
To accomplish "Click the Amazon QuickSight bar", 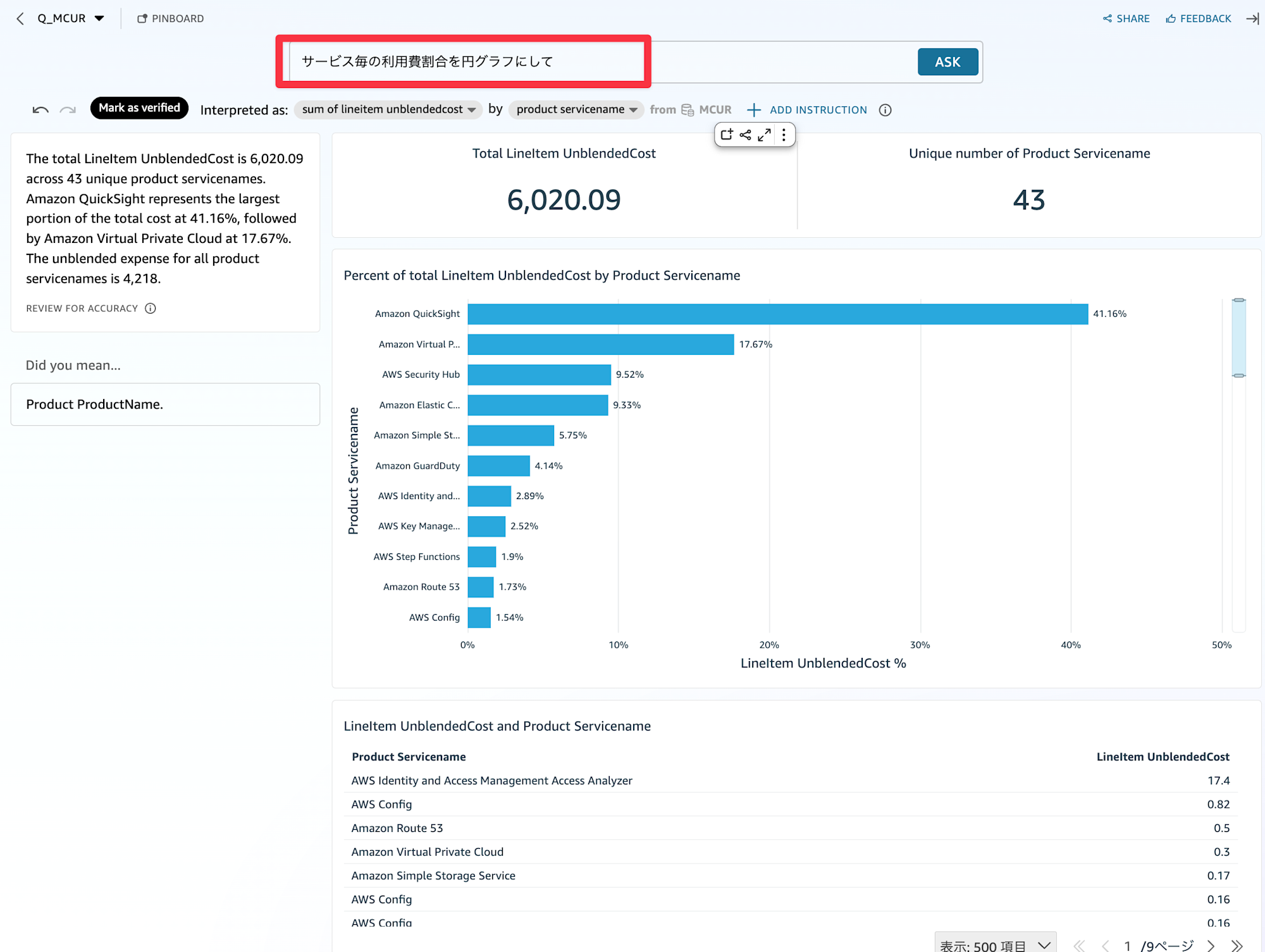I will [x=778, y=314].
